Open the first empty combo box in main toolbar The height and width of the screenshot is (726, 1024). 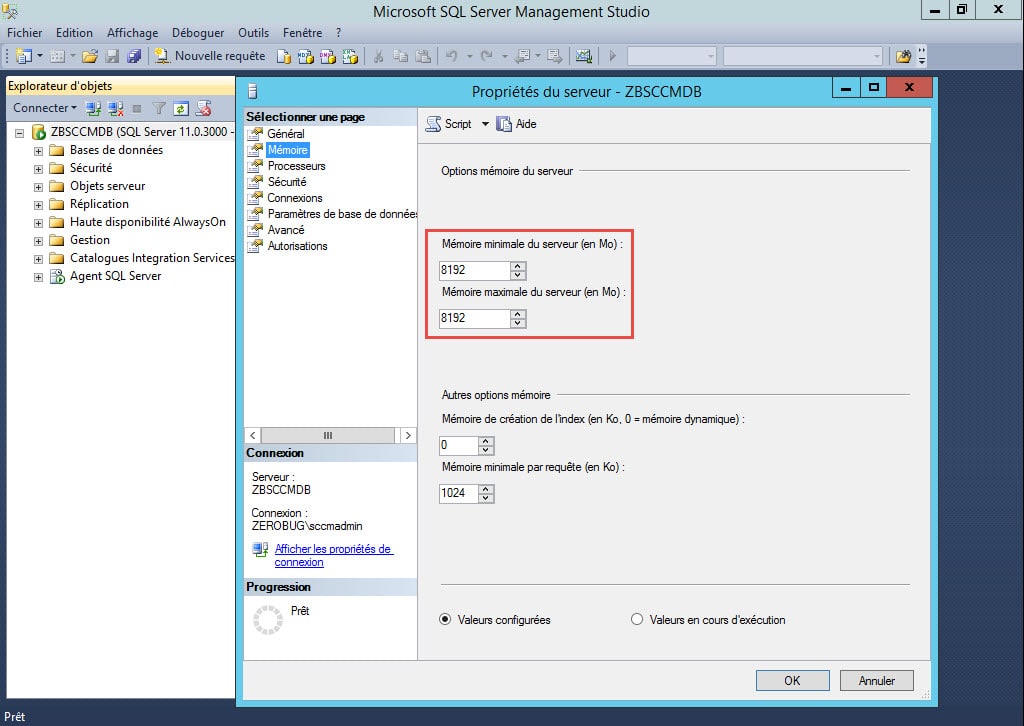point(671,57)
